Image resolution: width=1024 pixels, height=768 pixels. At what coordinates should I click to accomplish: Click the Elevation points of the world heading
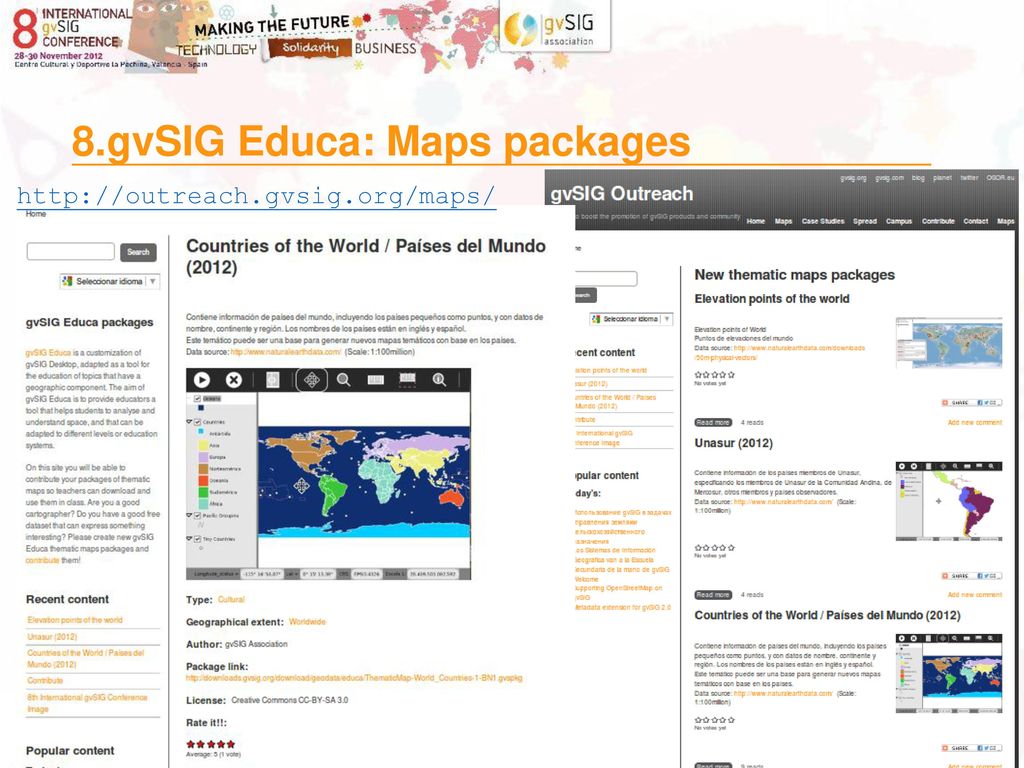point(772,298)
